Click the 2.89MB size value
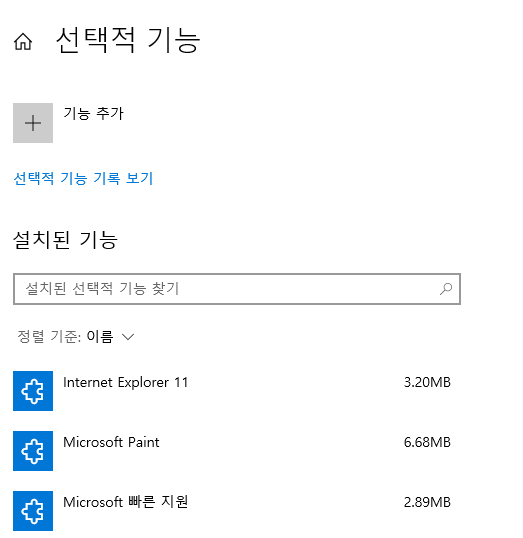The width and height of the screenshot is (523, 538). [427, 502]
